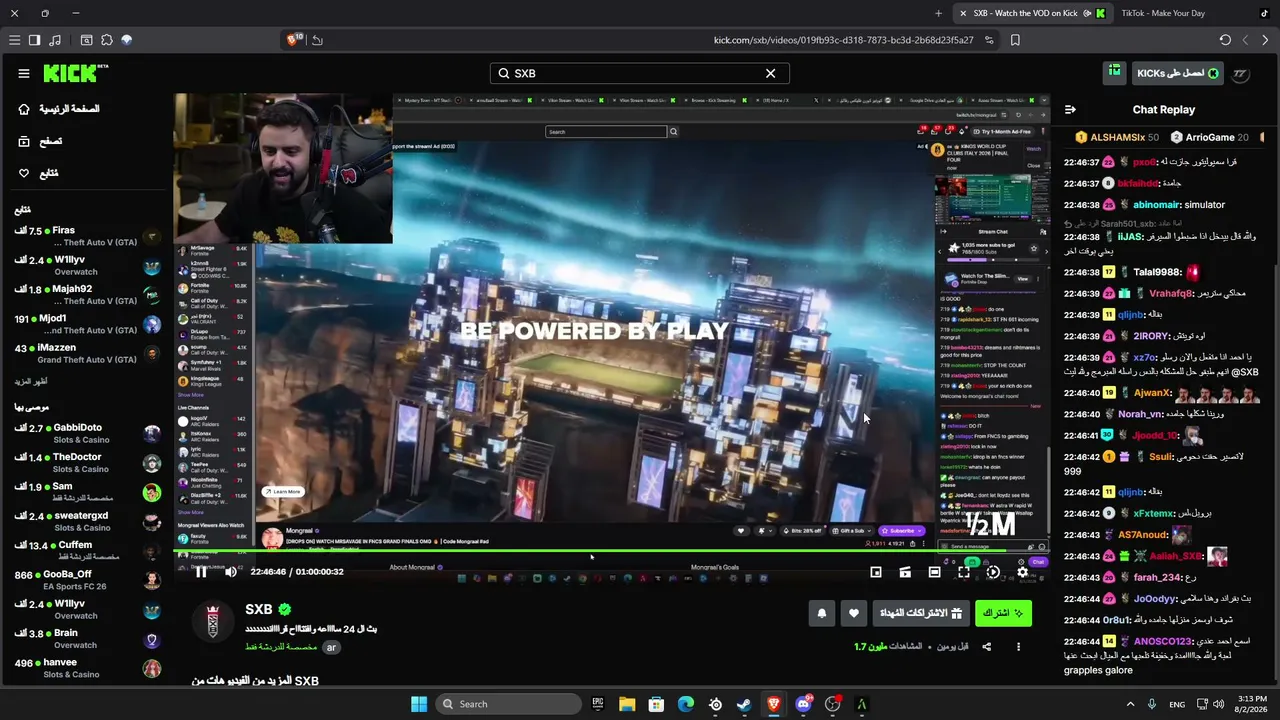Screen dimensions: 1280x720
Task: Open the hanvee channel avatar
Action: coord(152,669)
